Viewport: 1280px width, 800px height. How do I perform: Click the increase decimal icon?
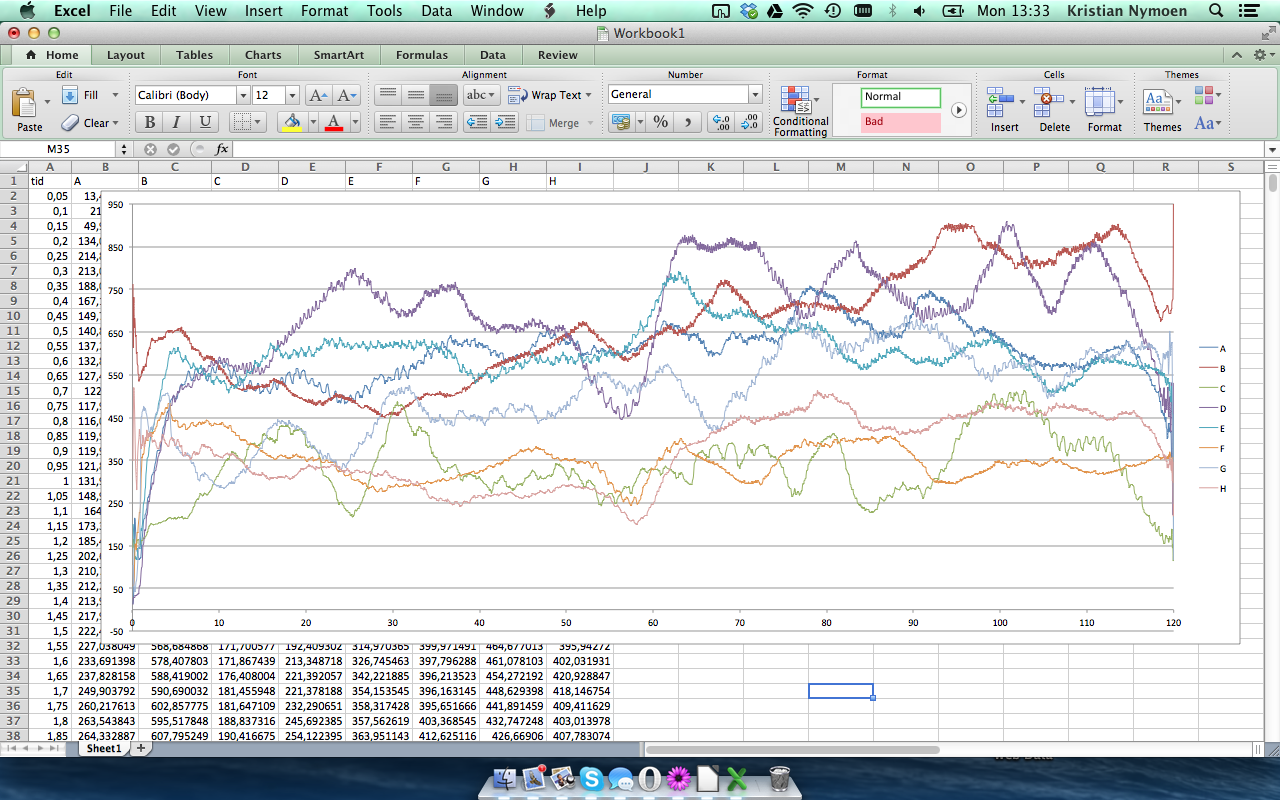coord(721,122)
